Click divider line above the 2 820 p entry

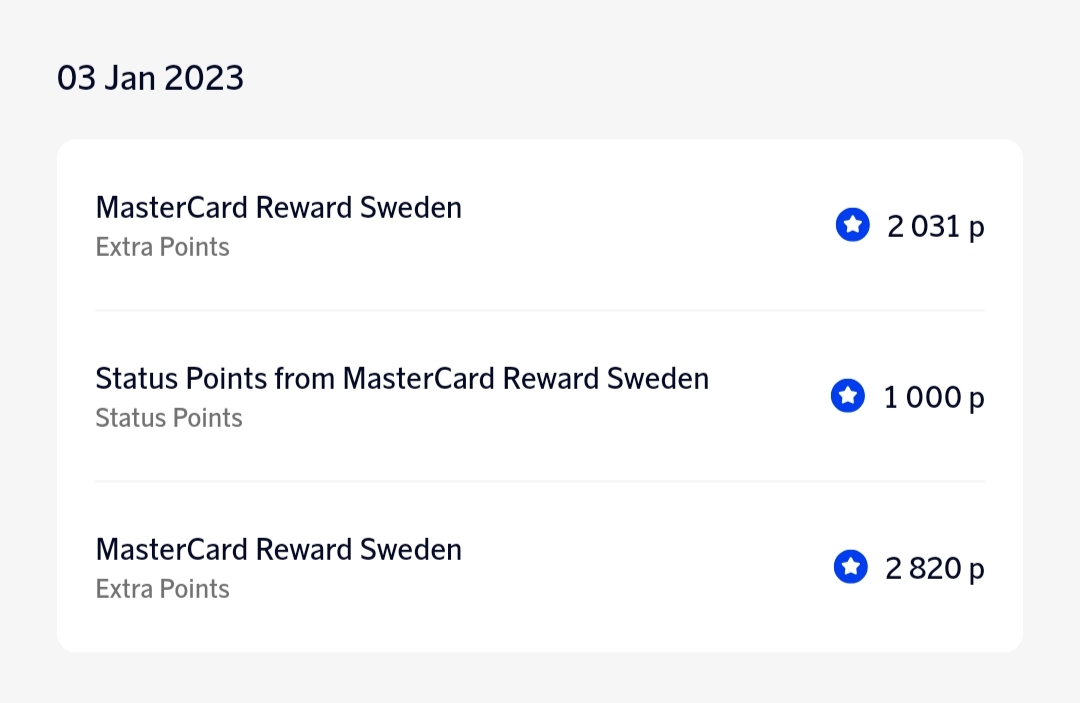pos(540,481)
